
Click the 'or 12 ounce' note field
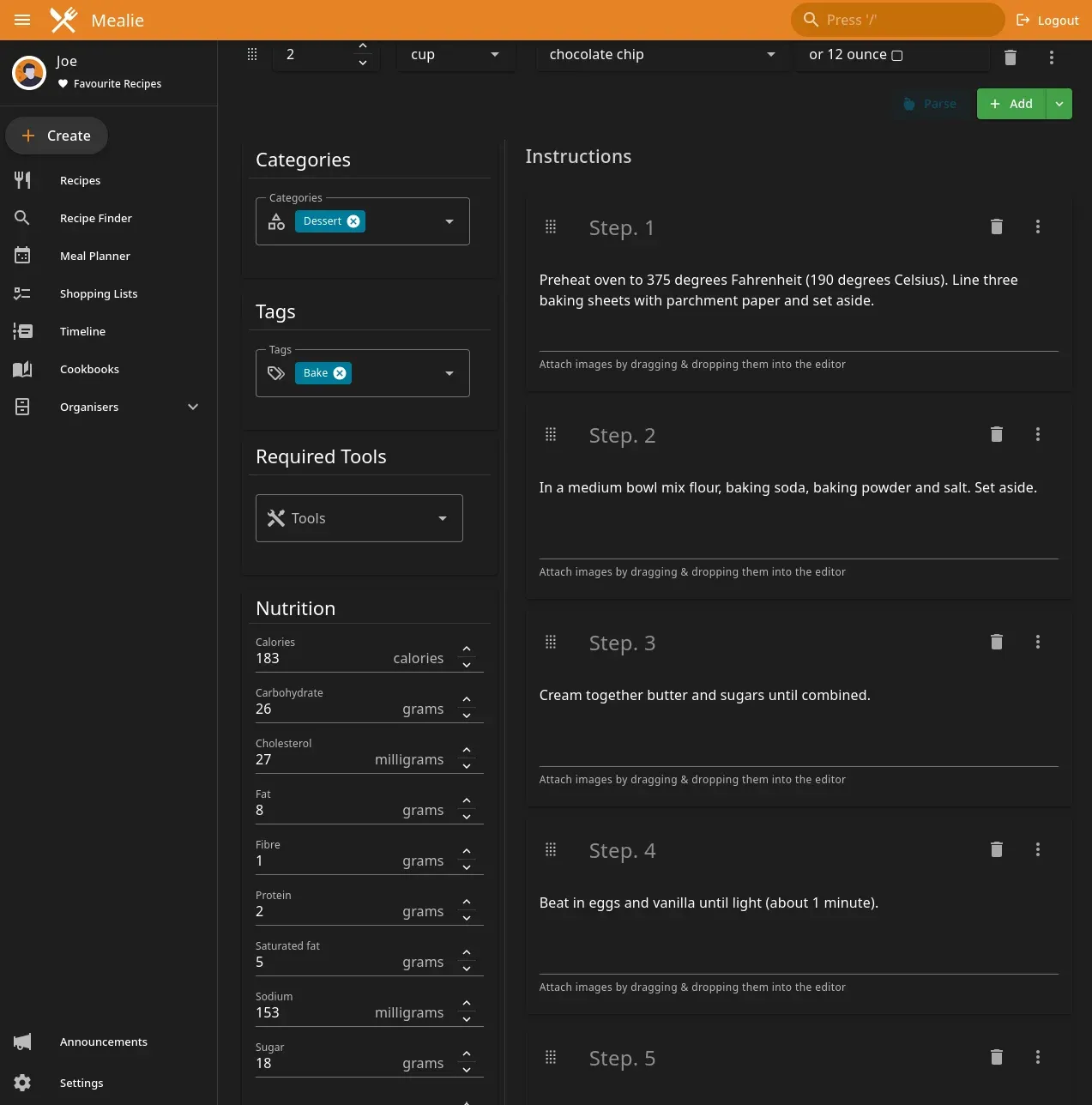tap(893, 55)
